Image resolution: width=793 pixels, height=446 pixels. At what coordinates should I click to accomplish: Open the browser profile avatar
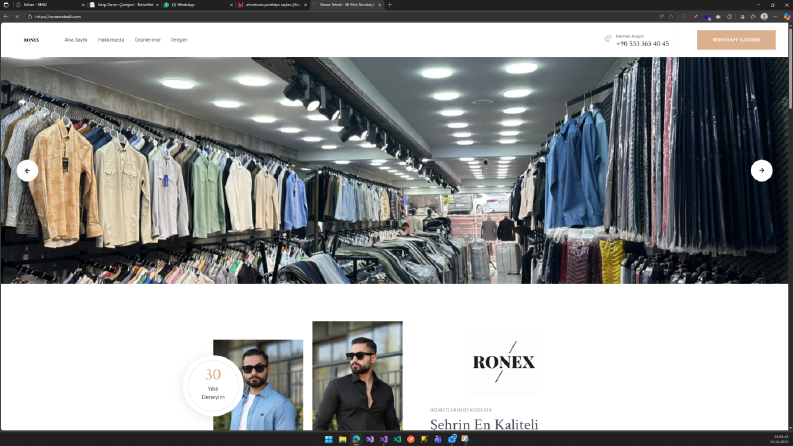(764, 16)
